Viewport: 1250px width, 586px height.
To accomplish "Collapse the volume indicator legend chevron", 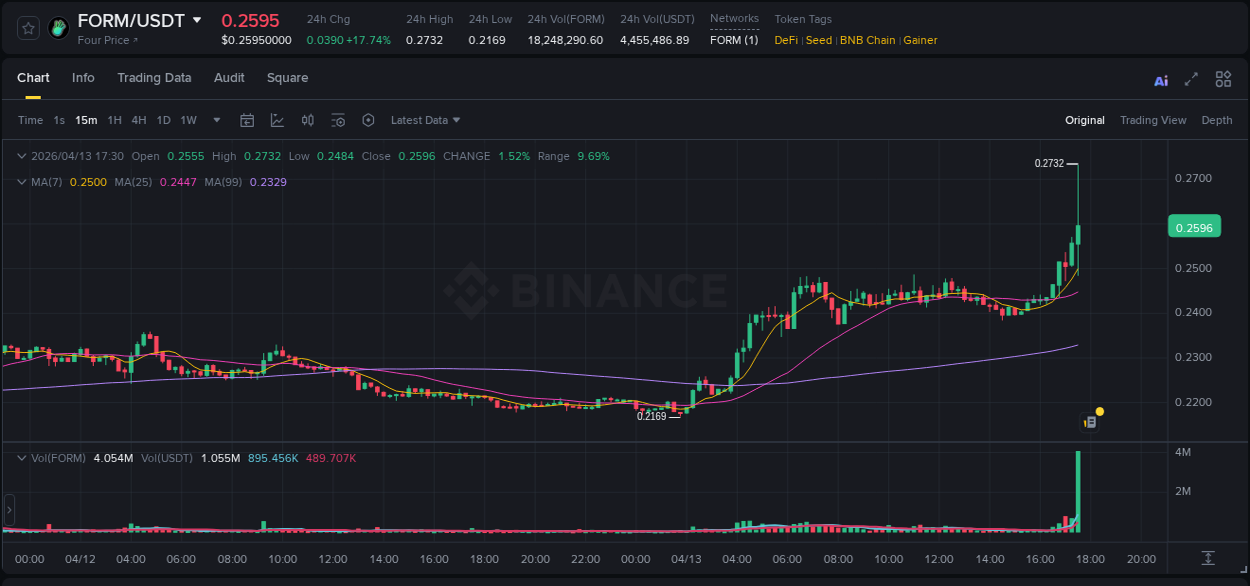I will click(x=21, y=457).
